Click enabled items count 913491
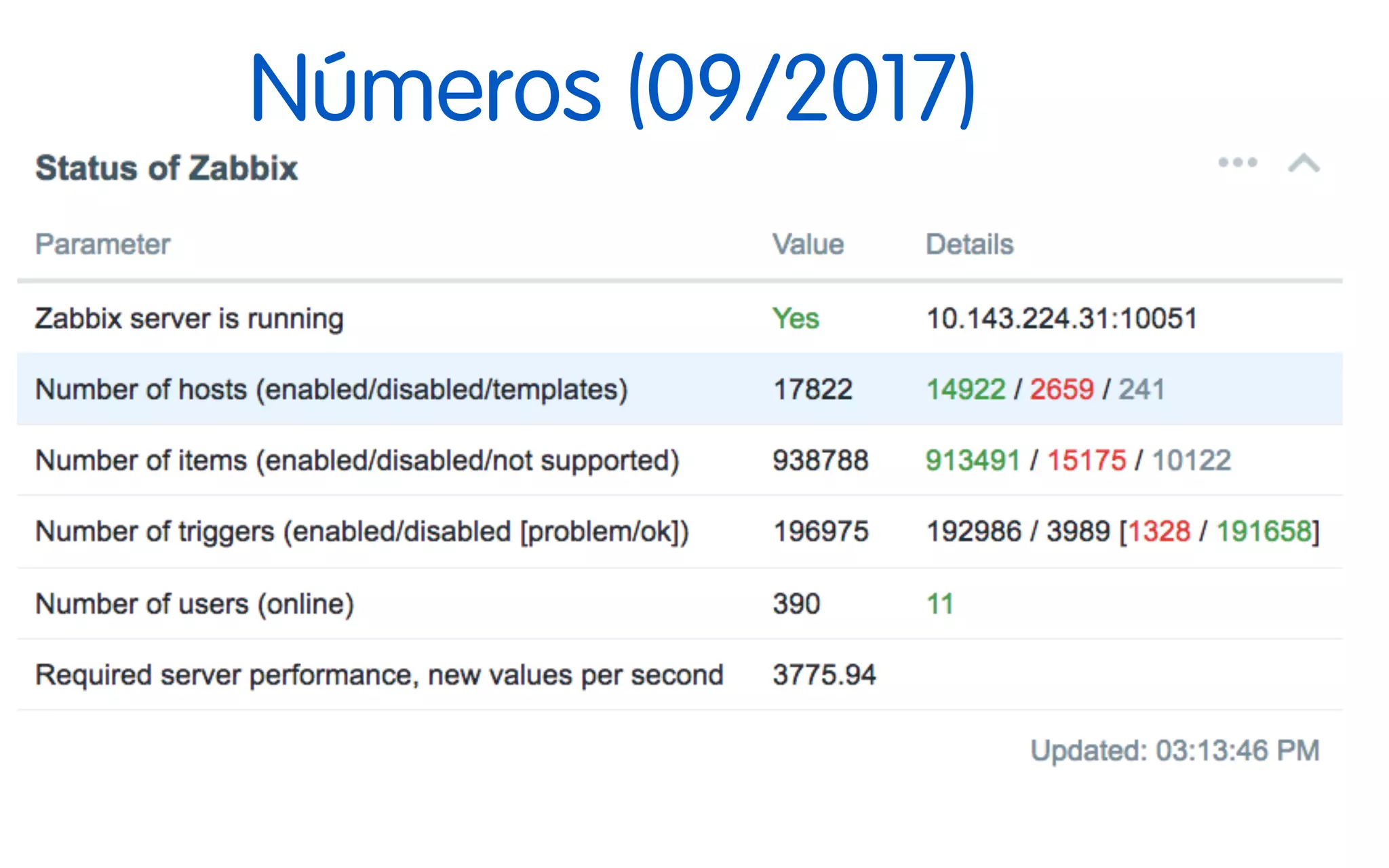 [973, 461]
